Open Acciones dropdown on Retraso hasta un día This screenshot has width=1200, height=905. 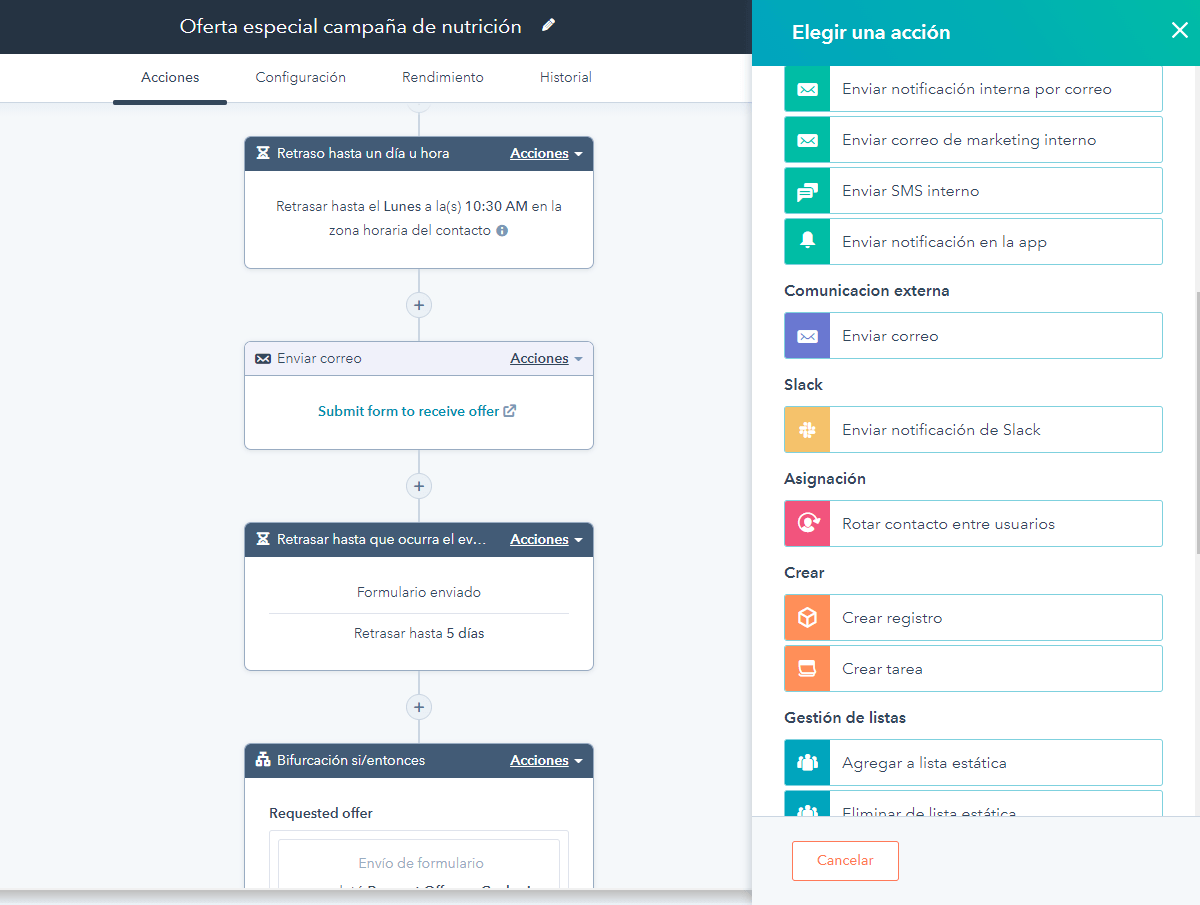click(546, 153)
